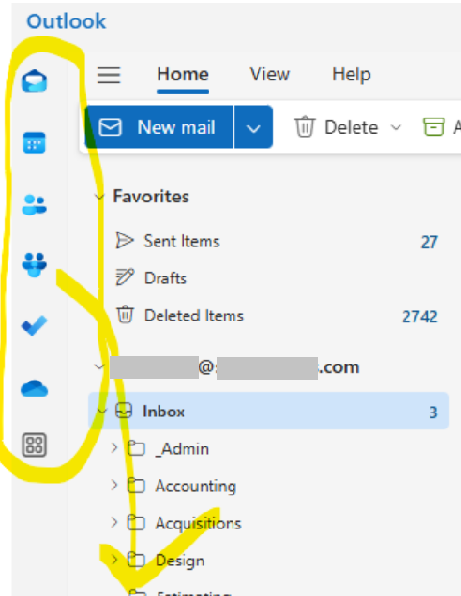
Task: Click the Outlook title text
Action: (x=66, y=21)
